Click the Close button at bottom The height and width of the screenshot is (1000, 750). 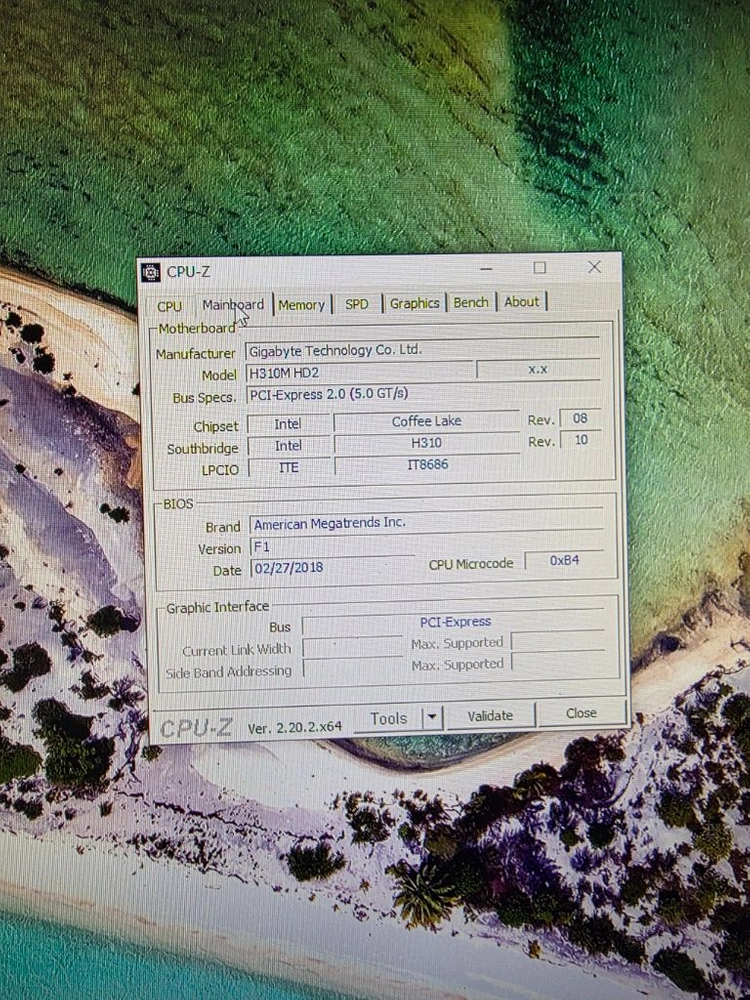(x=581, y=713)
